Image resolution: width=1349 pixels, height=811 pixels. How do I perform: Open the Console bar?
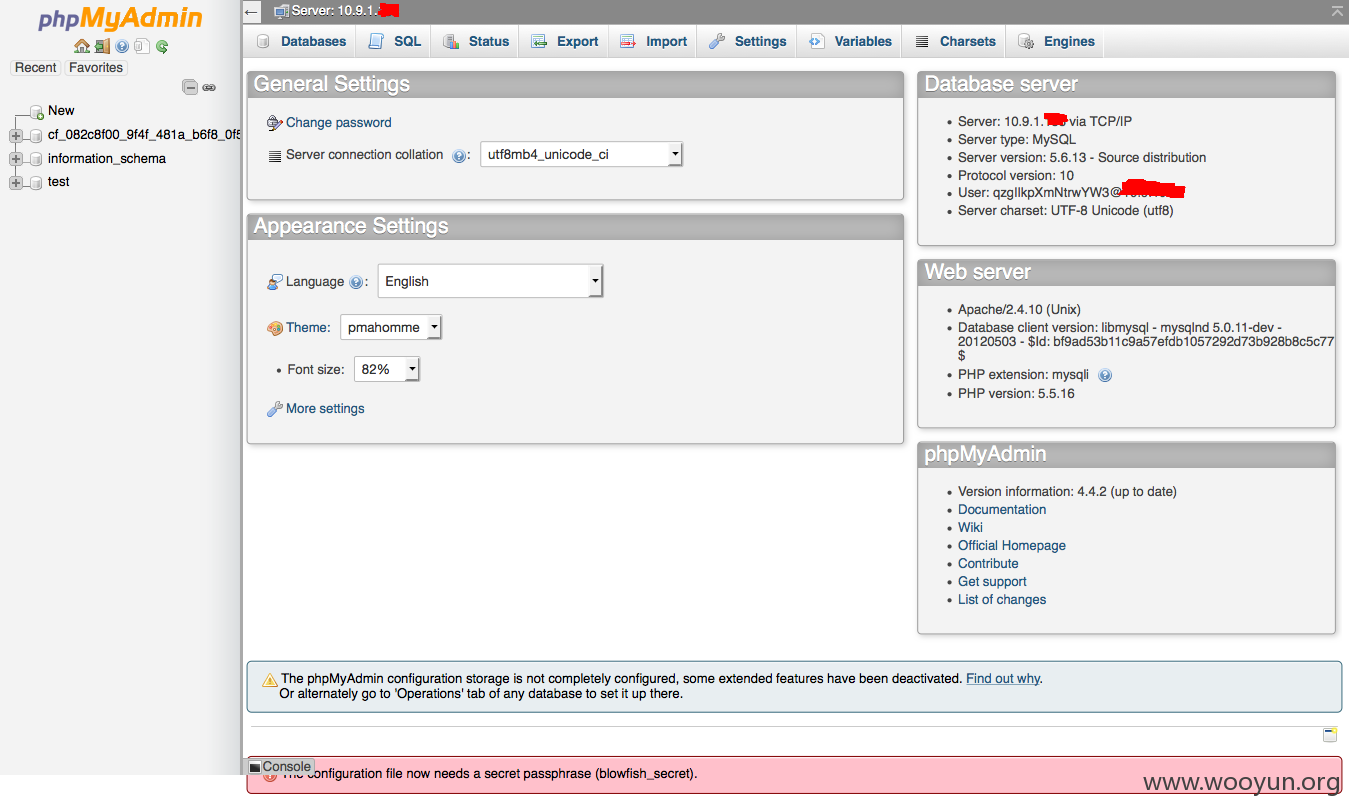point(281,767)
